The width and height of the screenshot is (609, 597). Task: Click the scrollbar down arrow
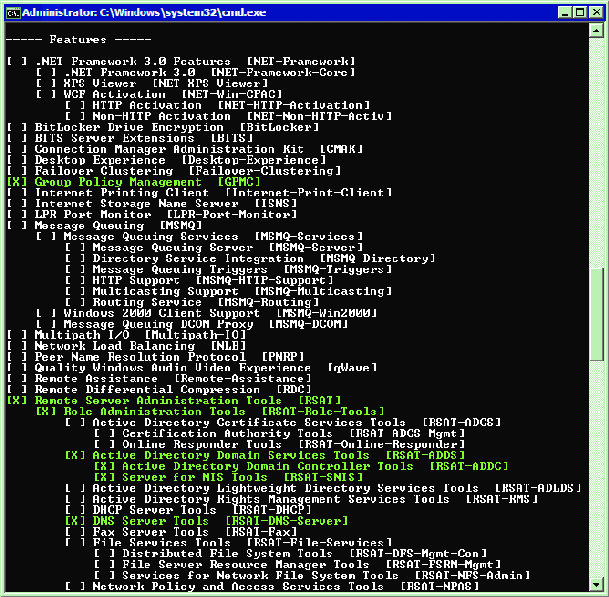coord(596,583)
